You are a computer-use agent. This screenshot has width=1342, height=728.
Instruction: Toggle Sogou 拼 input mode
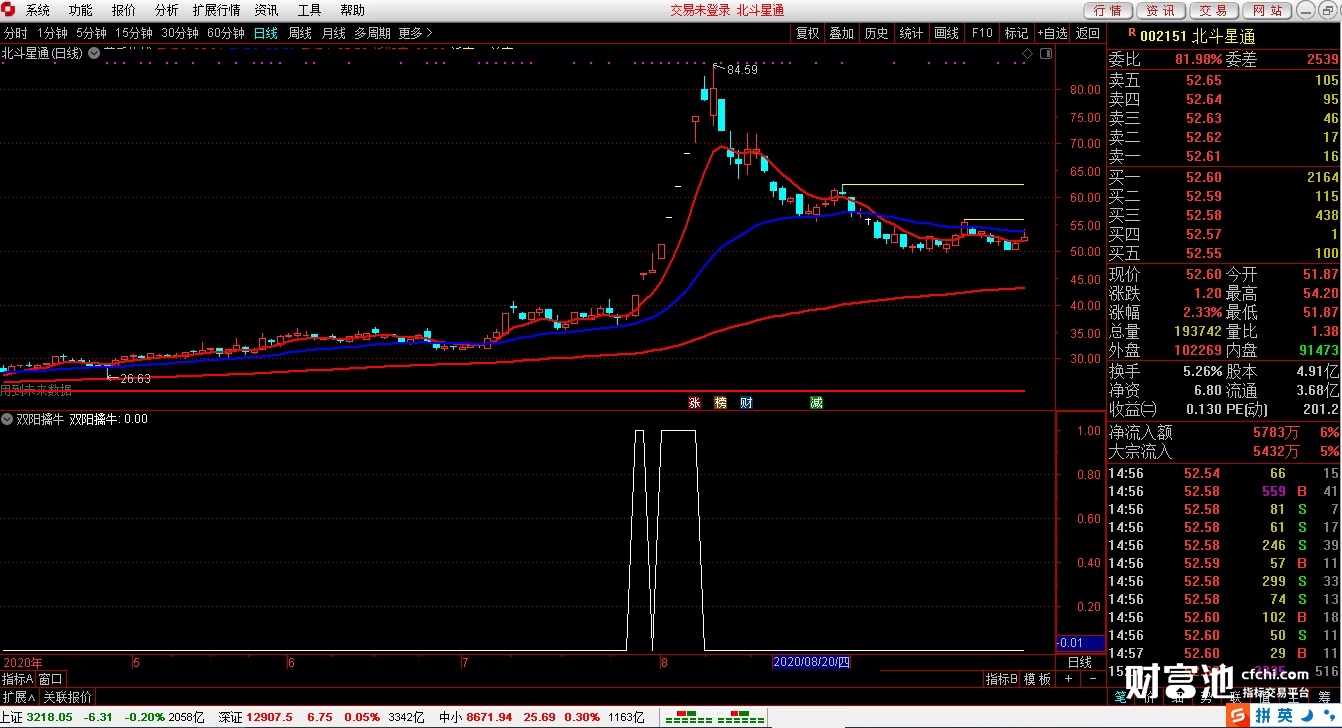[x=1263, y=714]
